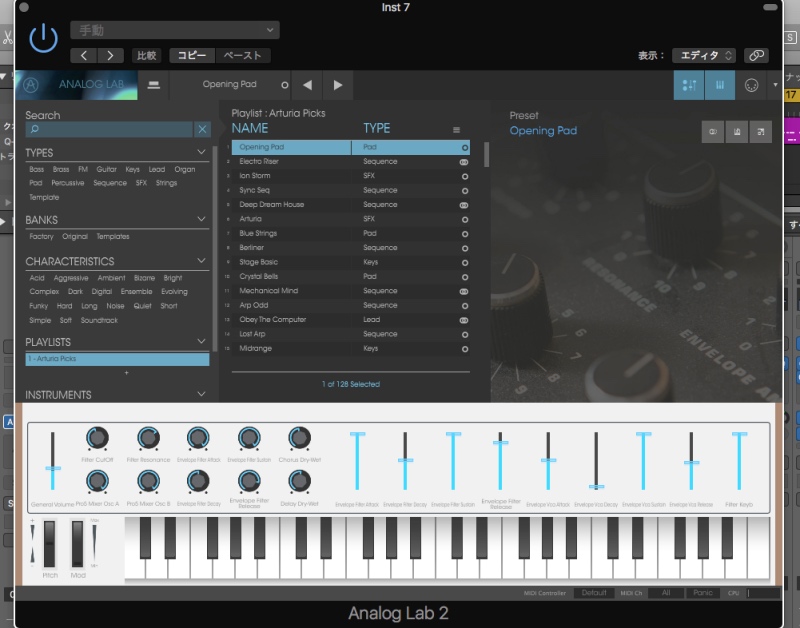Click the Aggressive characteristic tag

71,278
